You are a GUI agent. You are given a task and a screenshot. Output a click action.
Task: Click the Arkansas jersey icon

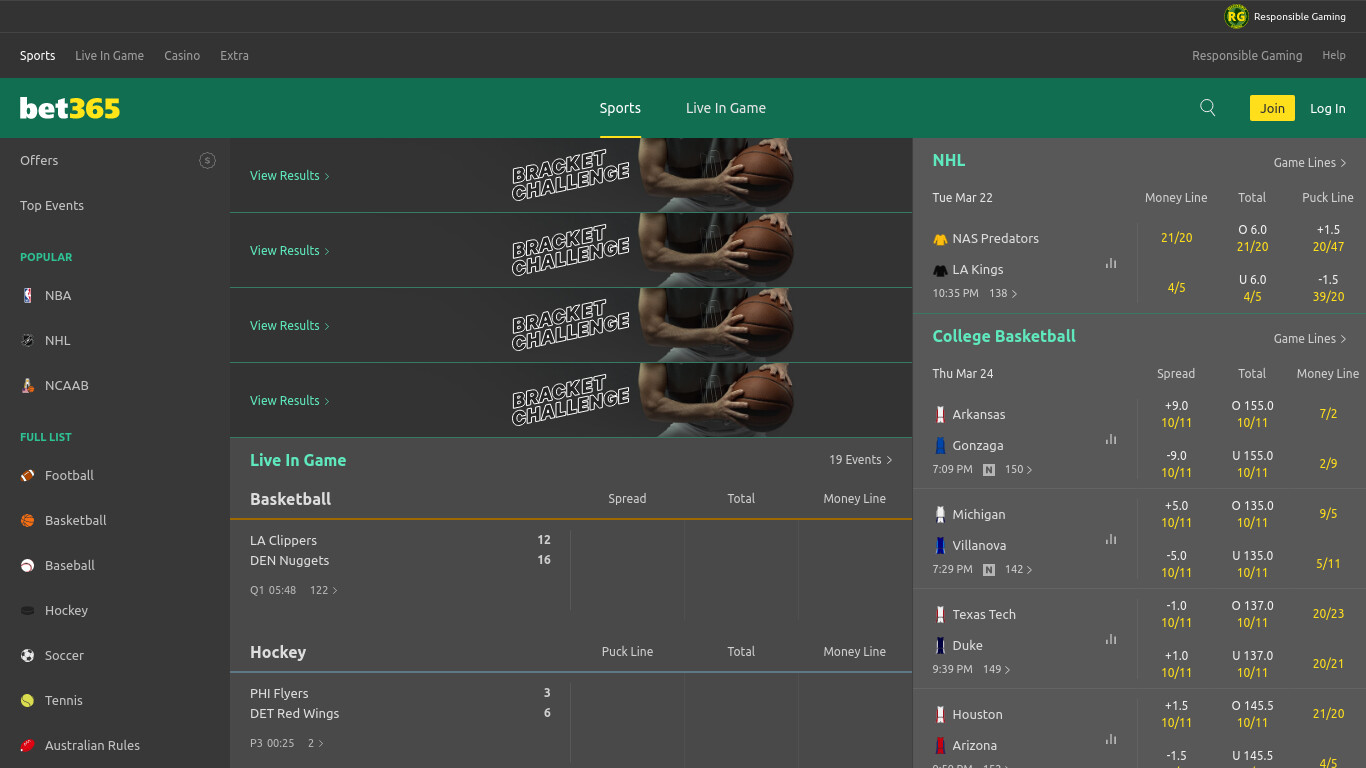(x=940, y=414)
